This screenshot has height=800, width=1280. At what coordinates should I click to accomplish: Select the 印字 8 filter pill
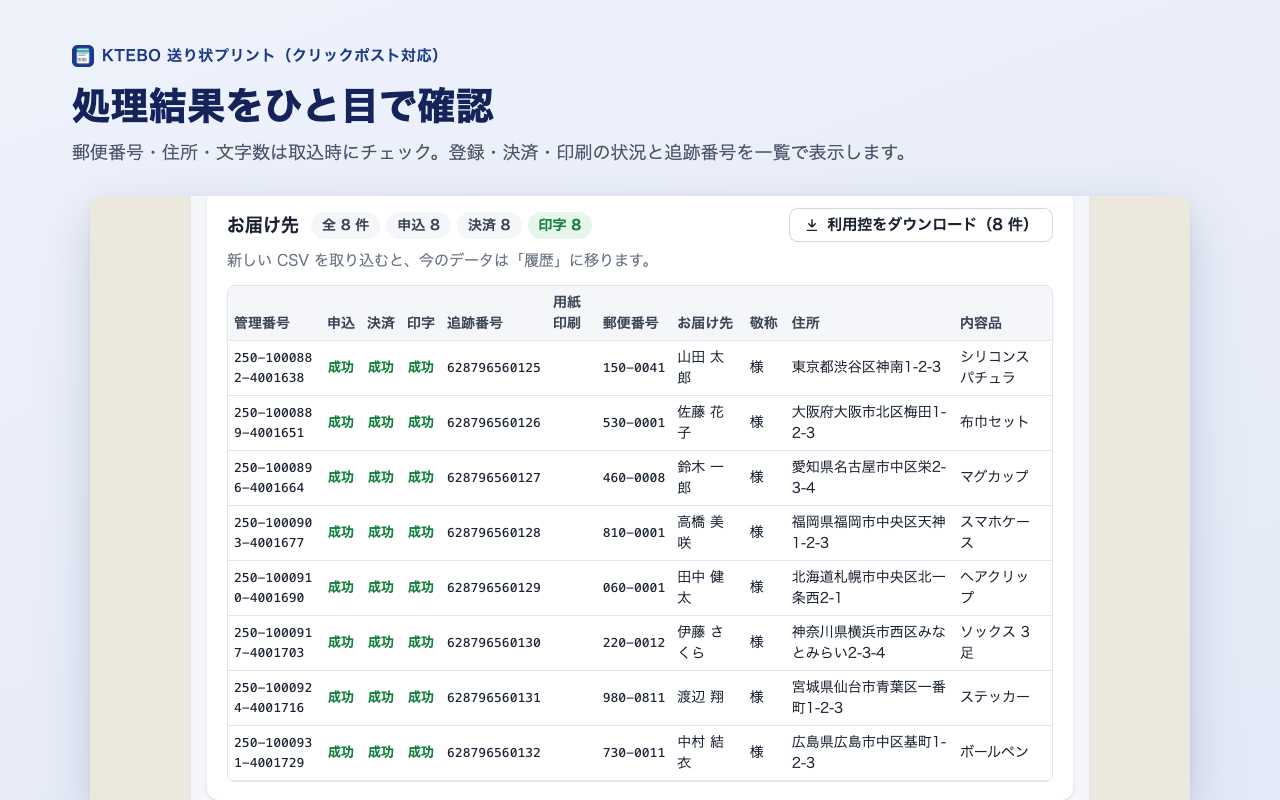pyautogui.click(x=560, y=225)
